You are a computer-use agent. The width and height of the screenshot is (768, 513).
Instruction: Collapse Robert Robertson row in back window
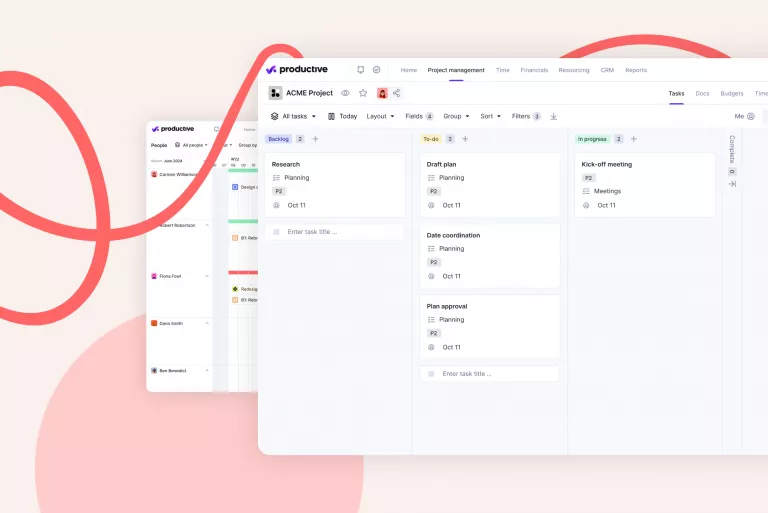(x=207, y=225)
